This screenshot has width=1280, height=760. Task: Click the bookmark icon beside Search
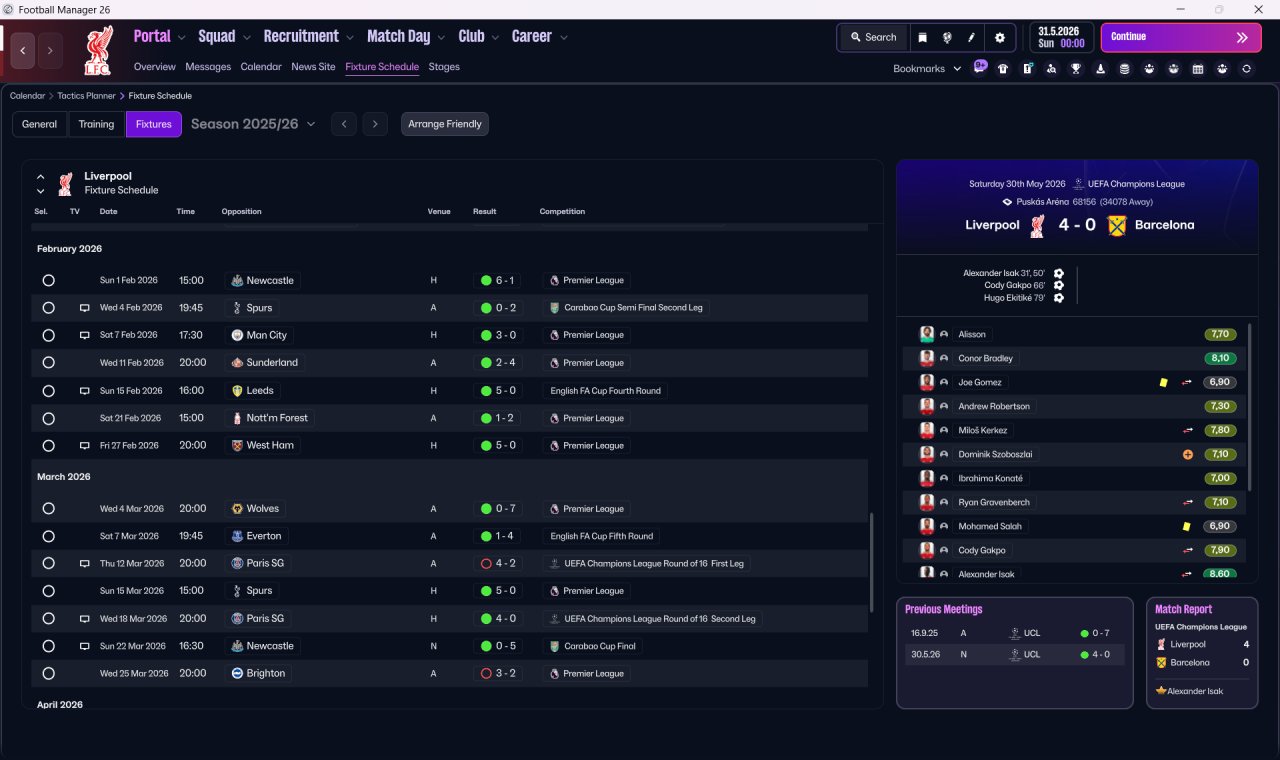(x=922, y=37)
